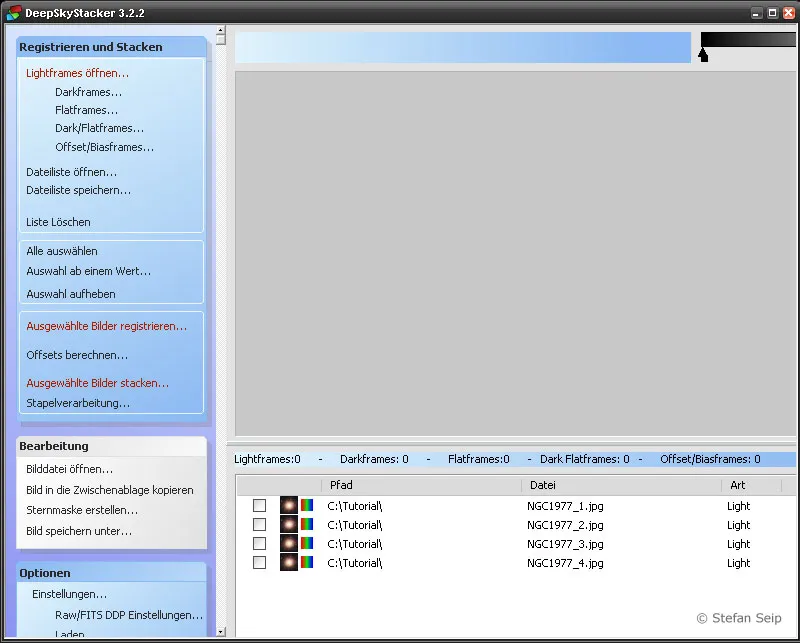800x643 pixels.
Task: Check the box for NGC1977_2.jpg
Action: tap(259, 525)
